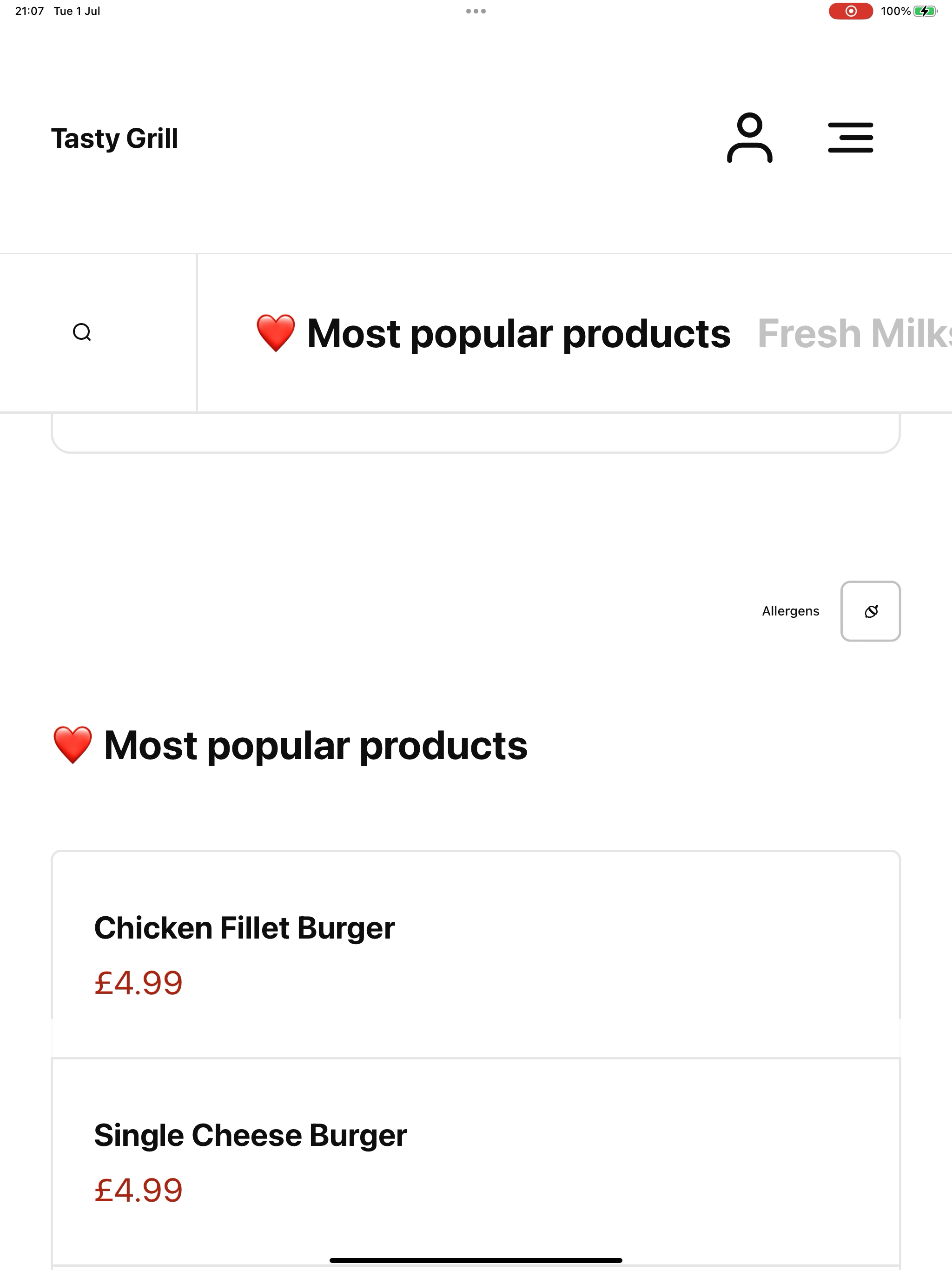The height and width of the screenshot is (1270, 952).
Task: Tap the screen recording indicator in status bar
Action: click(850, 11)
